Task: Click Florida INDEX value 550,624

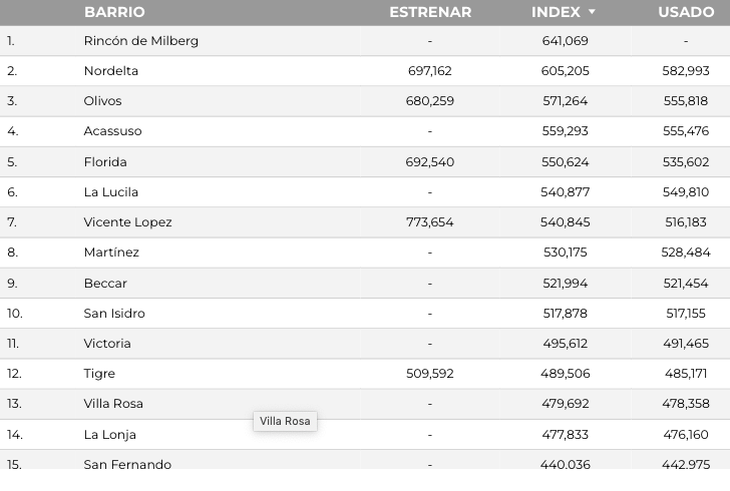Action: pos(565,162)
